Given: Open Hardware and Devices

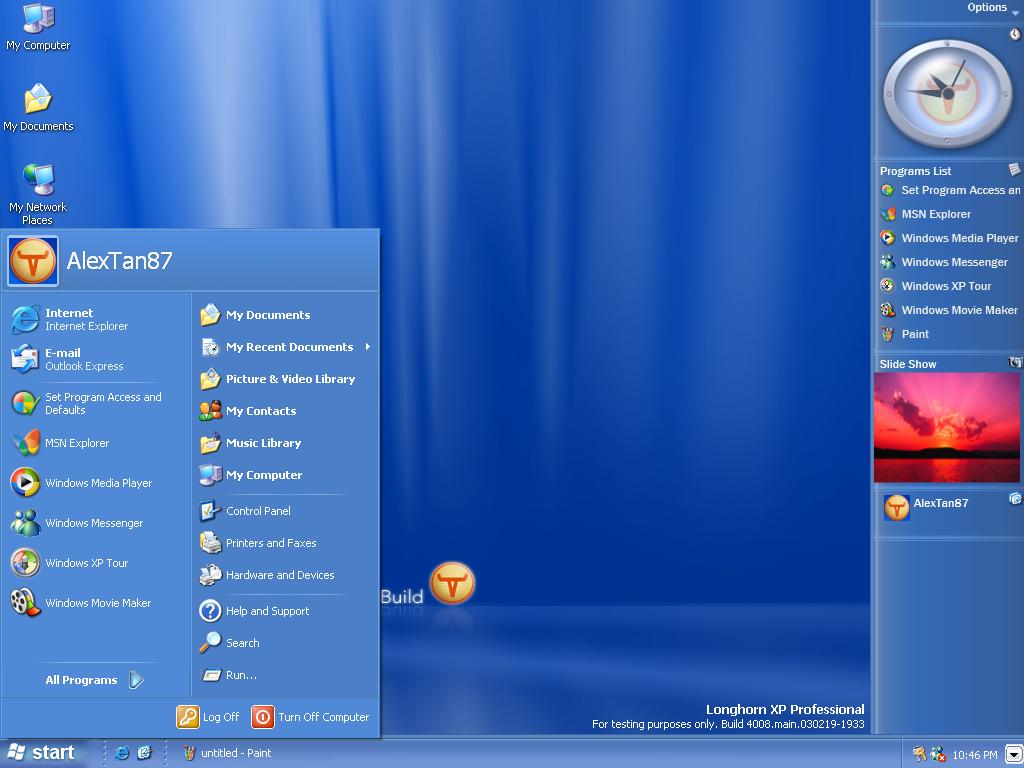Looking at the screenshot, I should pyautogui.click(x=285, y=575).
